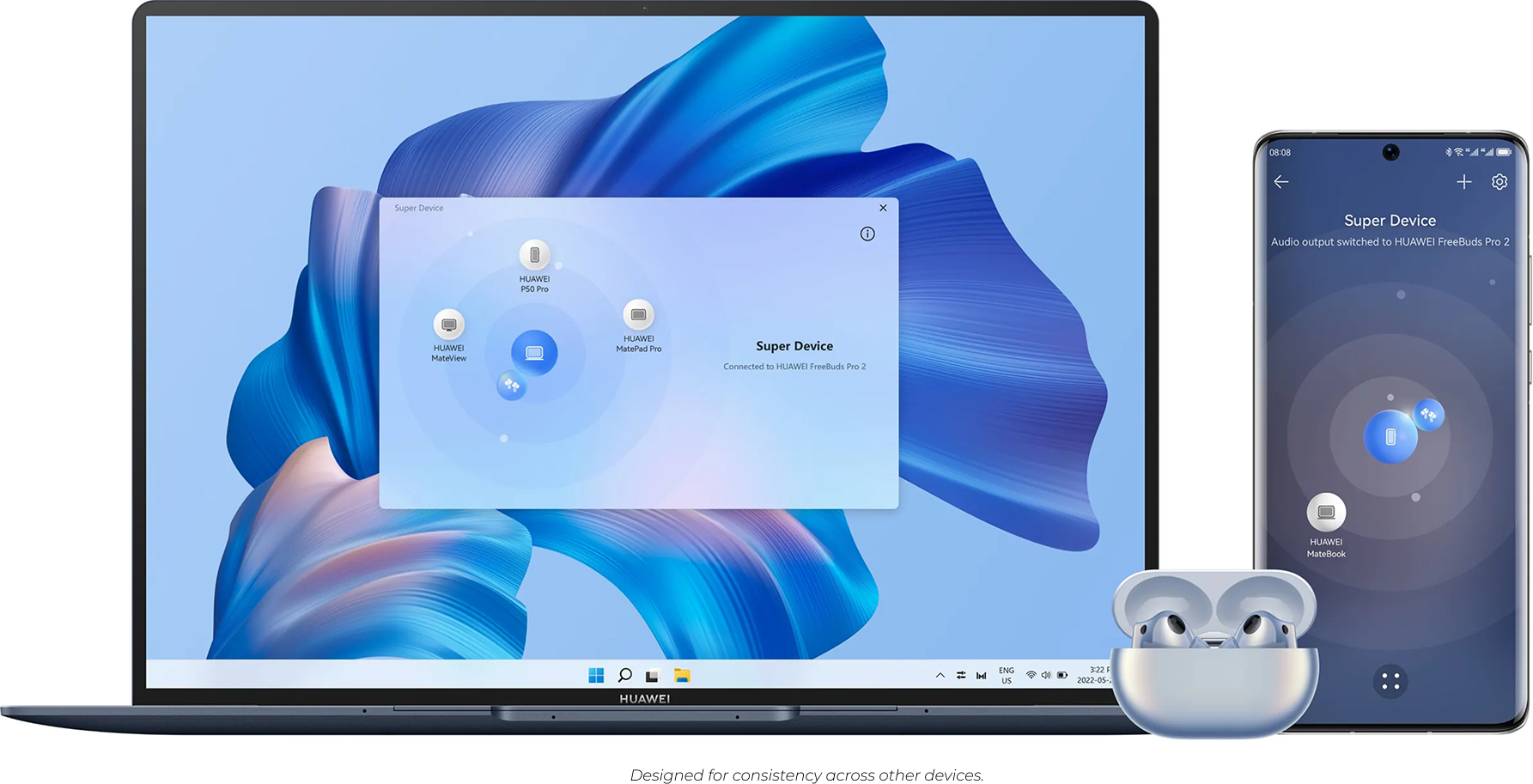Open the volume speaker tray icon
Viewport: 1533px width, 784px height.
[x=1046, y=675]
